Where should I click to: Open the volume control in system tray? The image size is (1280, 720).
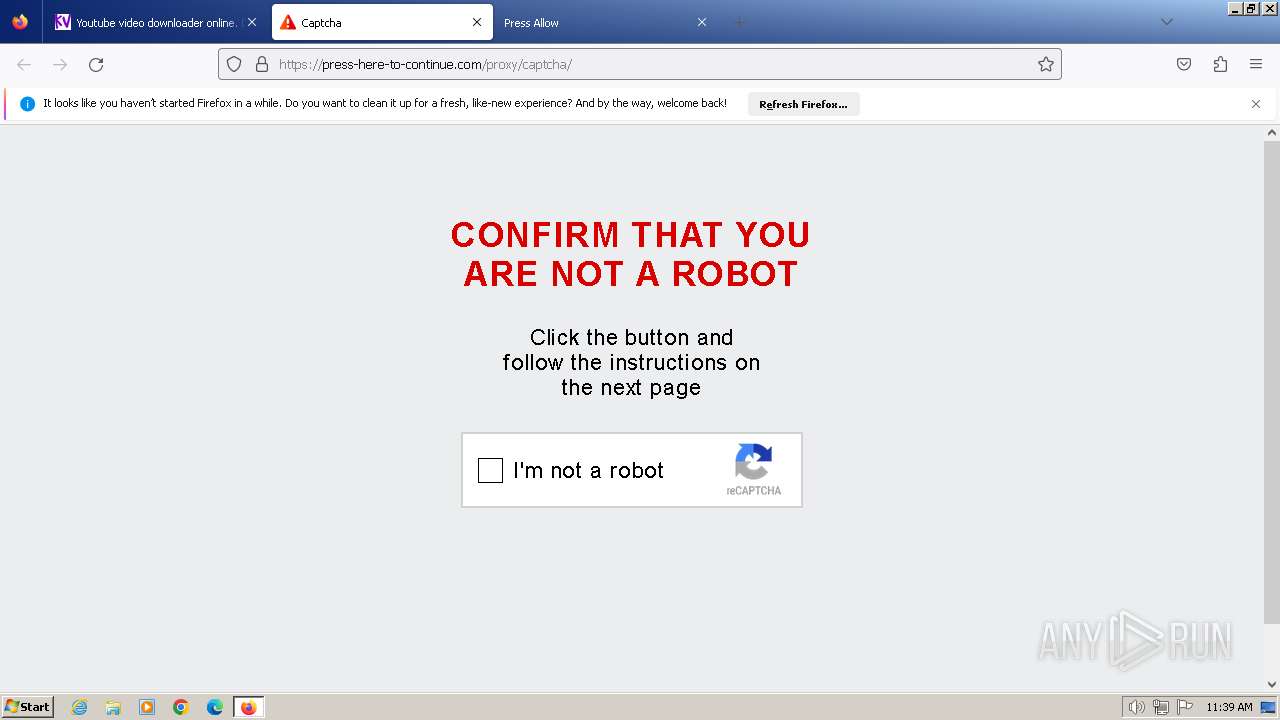pos(1136,707)
